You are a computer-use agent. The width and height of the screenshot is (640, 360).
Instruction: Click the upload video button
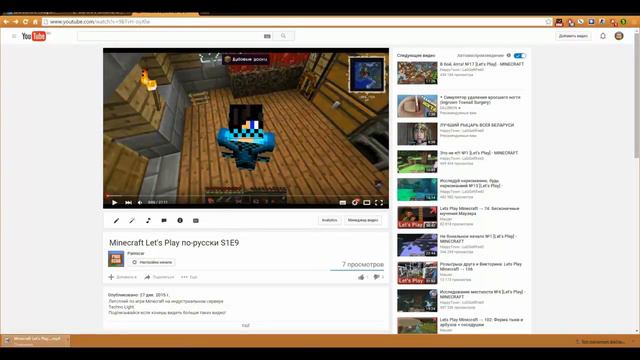[573, 36]
